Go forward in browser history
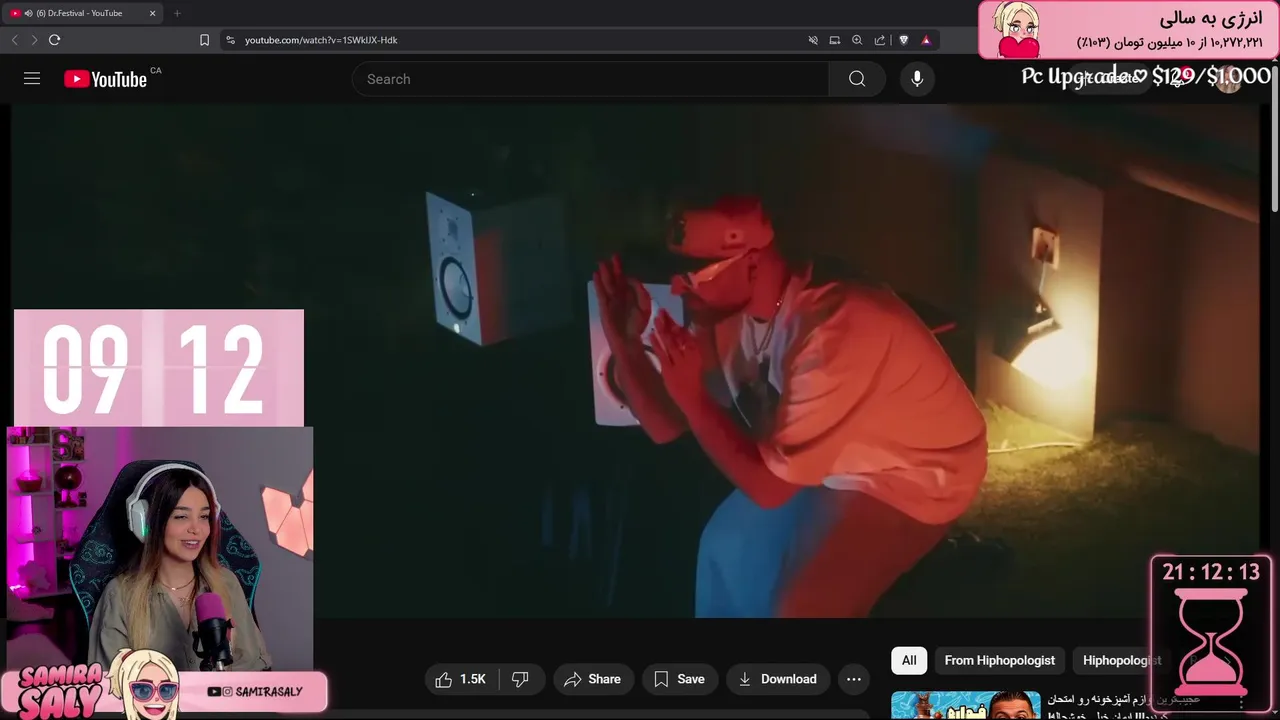 click(x=34, y=40)
